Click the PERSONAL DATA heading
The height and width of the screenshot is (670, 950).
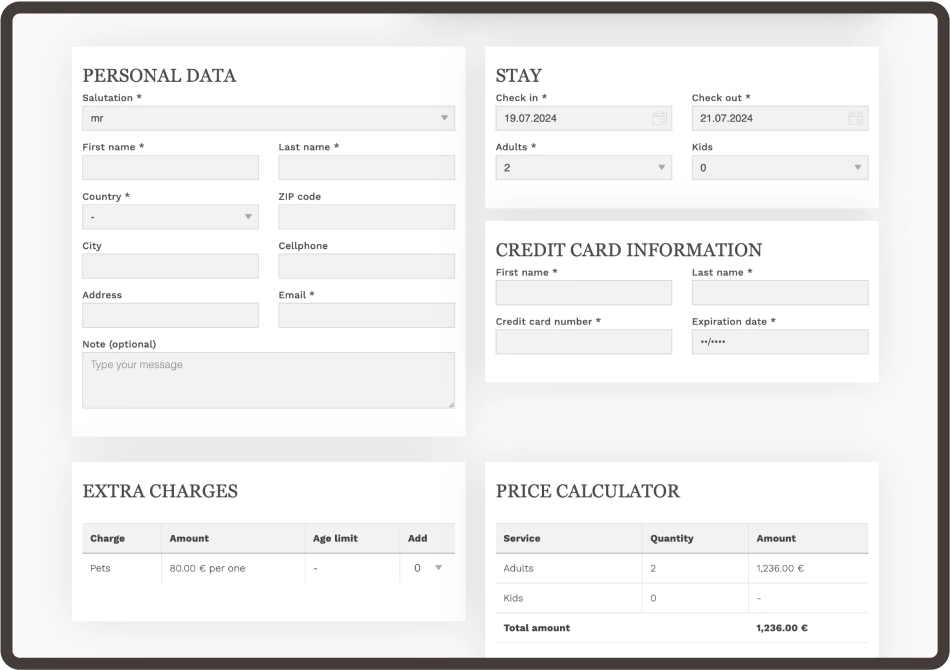pyautogui.click(x=159, y=76)
